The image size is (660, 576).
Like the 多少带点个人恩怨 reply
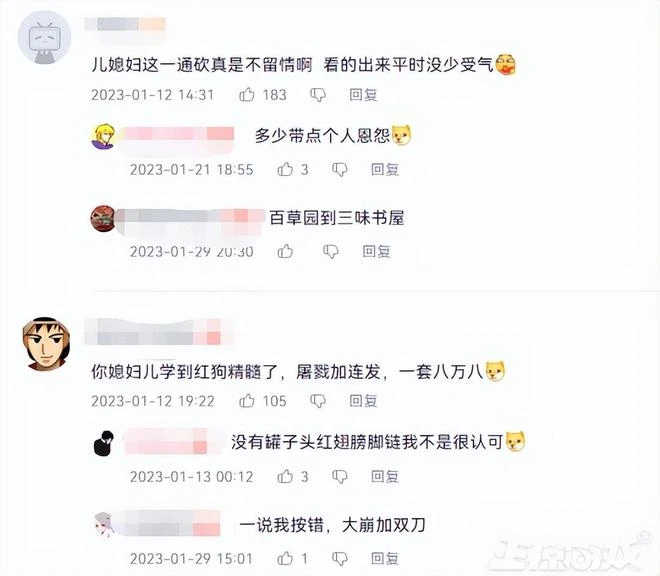coord(285,169)
